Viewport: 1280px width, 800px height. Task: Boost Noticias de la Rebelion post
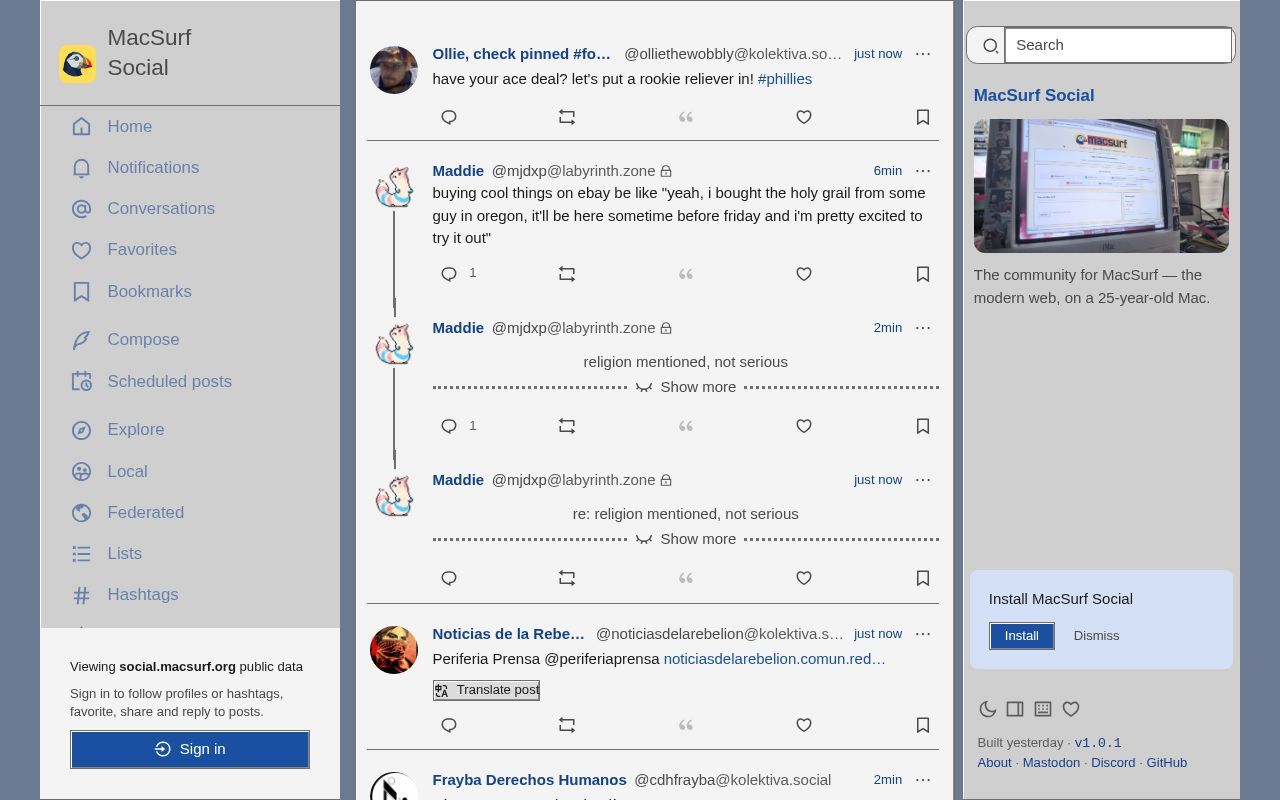coord(567,725)
